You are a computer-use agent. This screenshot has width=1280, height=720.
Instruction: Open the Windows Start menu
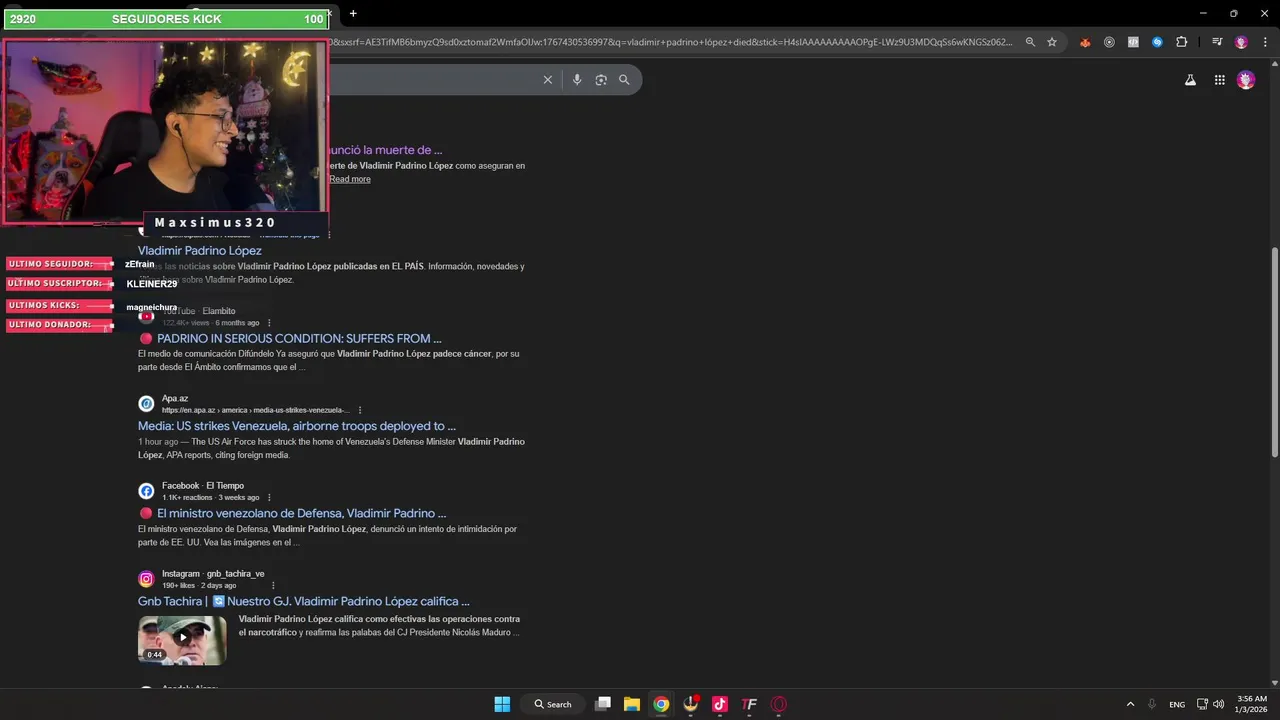point(502,704)
